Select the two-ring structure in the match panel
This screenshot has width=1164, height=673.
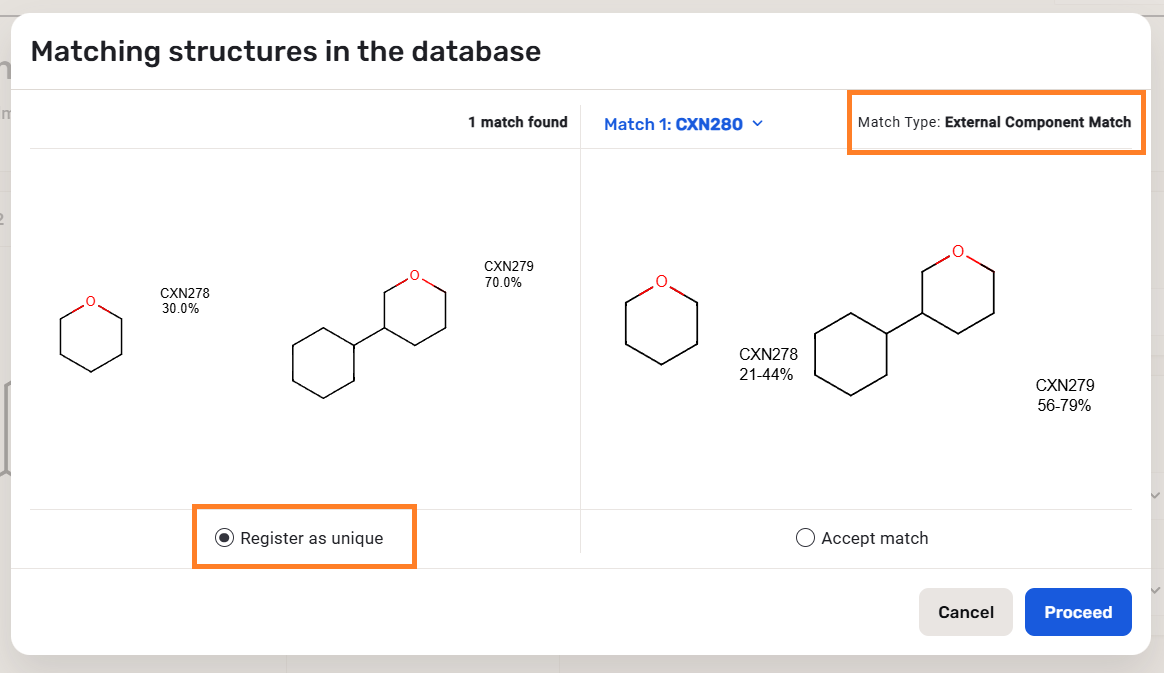tap(905, 320)
